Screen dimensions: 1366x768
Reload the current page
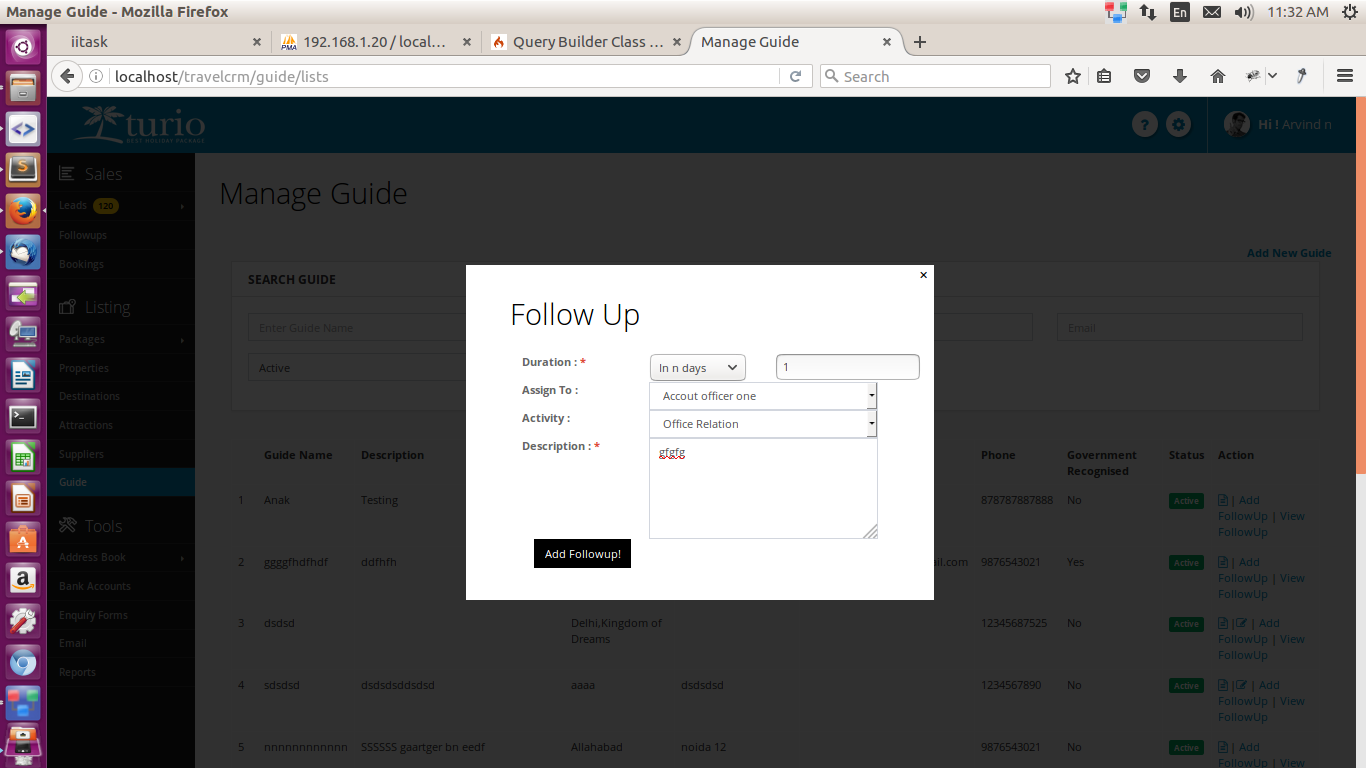[x=796, y=76]
